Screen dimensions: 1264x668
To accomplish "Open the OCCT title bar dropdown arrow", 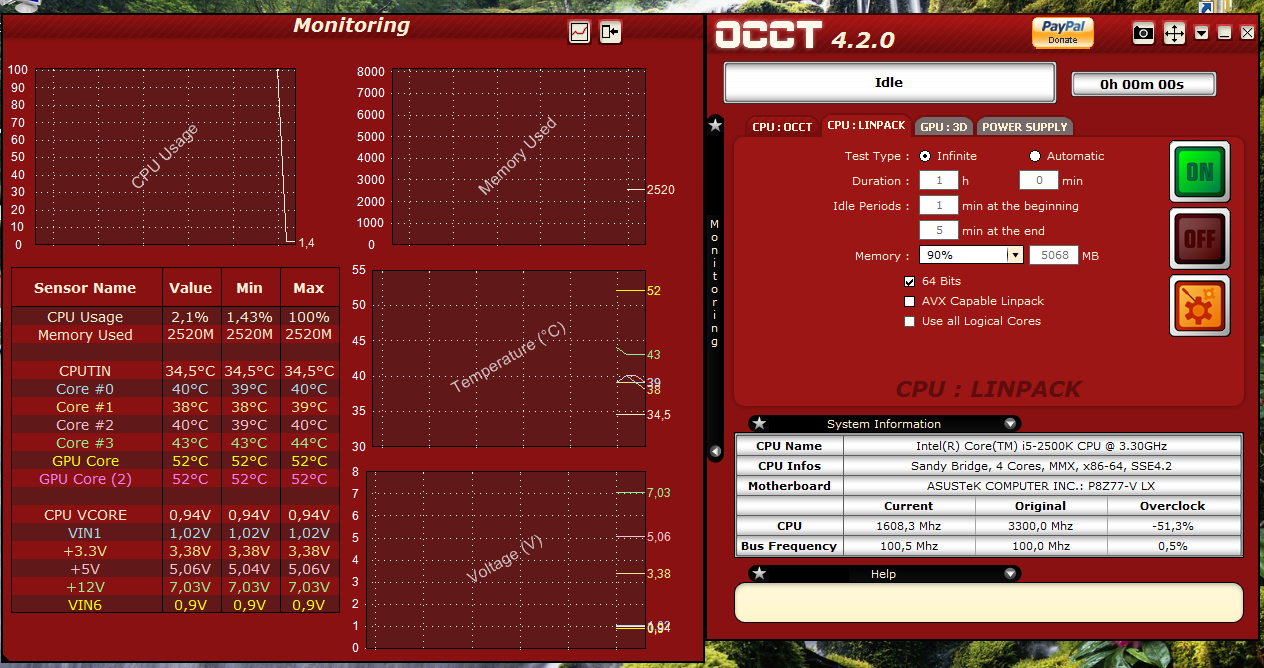I will [x=1202, y=33].
